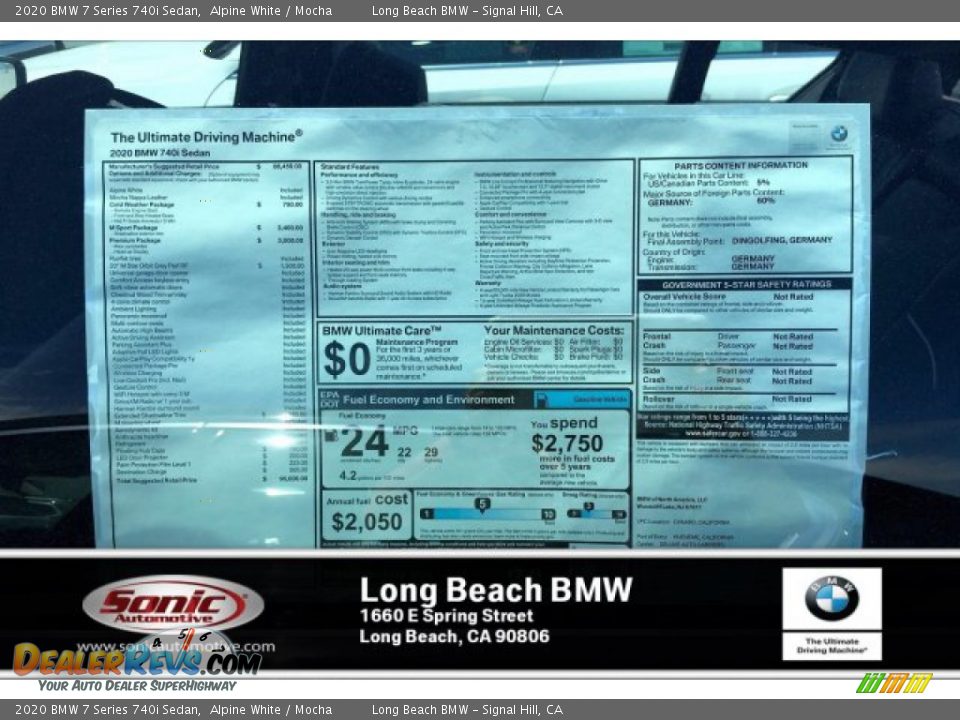
Task: Click top caption 'Long Beach BMW – Signal Hill, CA'
Action: click(467, 10)
